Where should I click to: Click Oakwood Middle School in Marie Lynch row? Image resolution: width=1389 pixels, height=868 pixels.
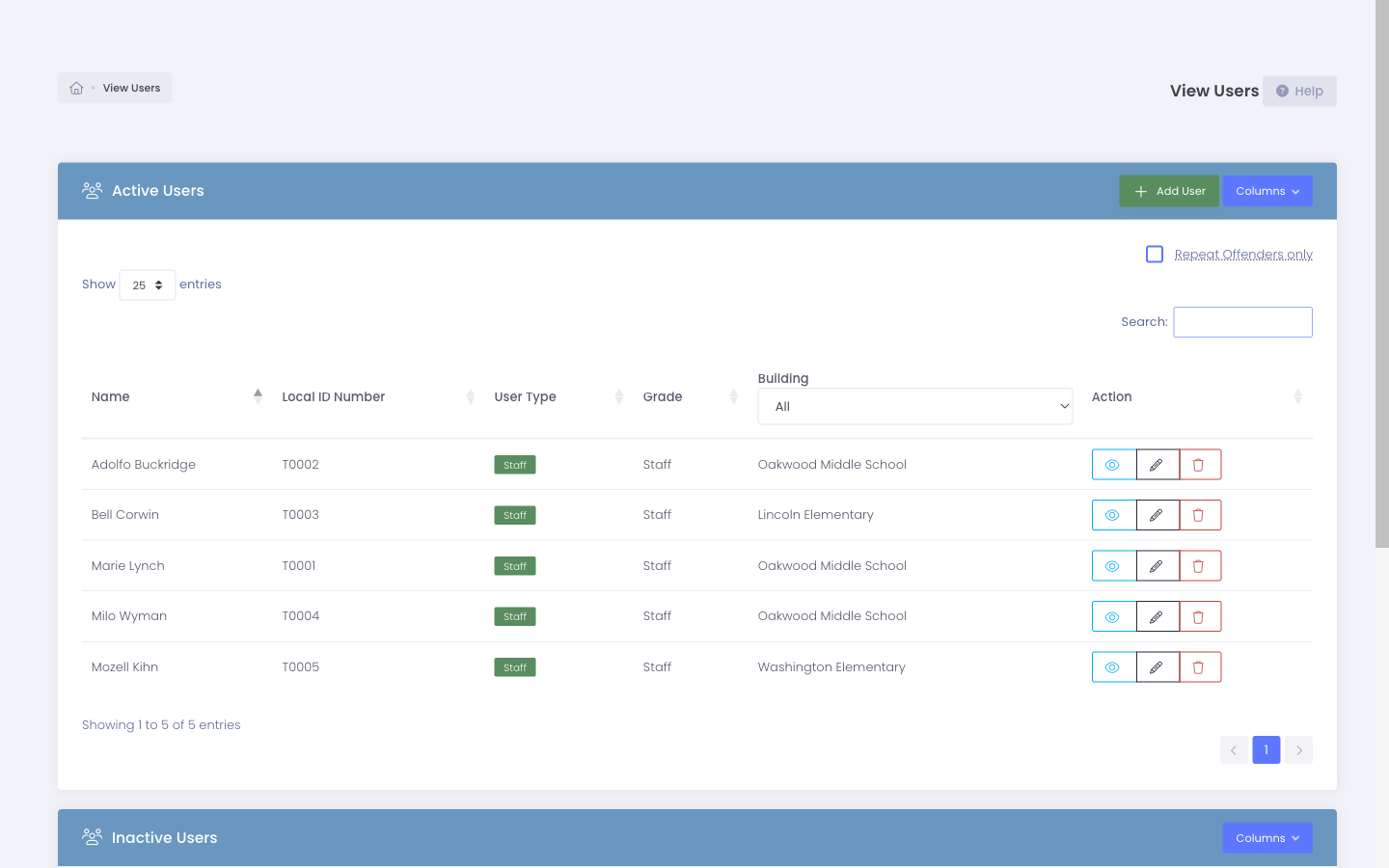coord(832,565)
